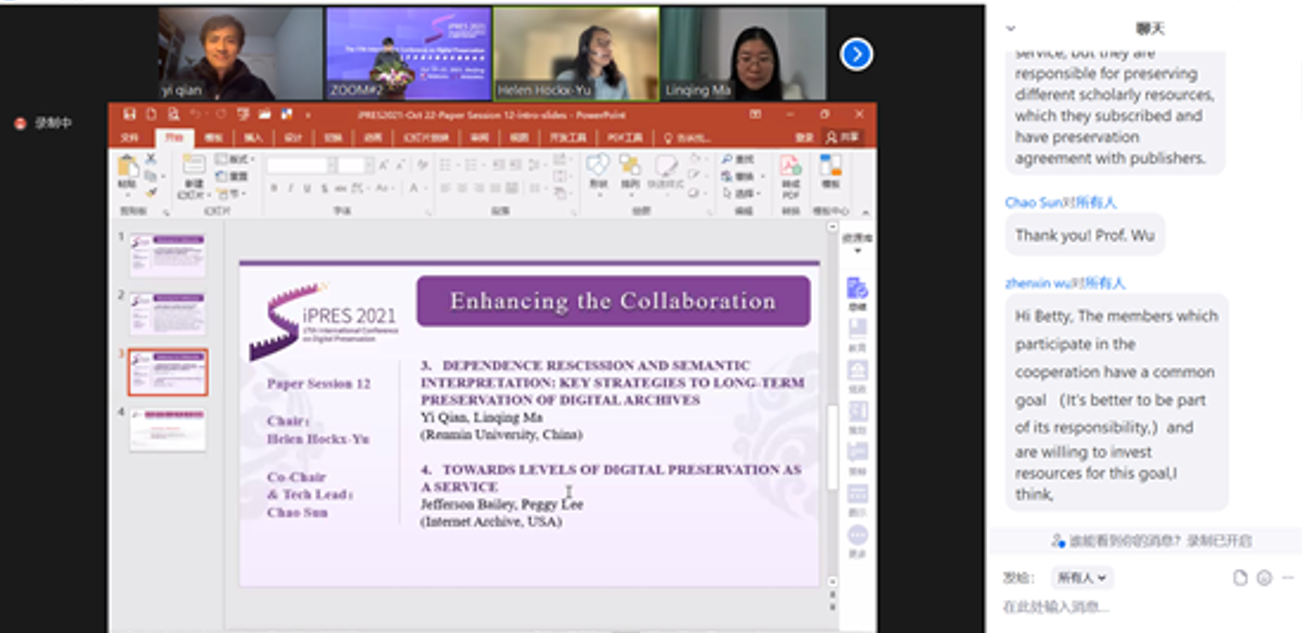Click the 共享 (Share) button in PowerPoint
Image resolution: width=1302 pixels, height=633 pixels.
(x=843, y=137)
